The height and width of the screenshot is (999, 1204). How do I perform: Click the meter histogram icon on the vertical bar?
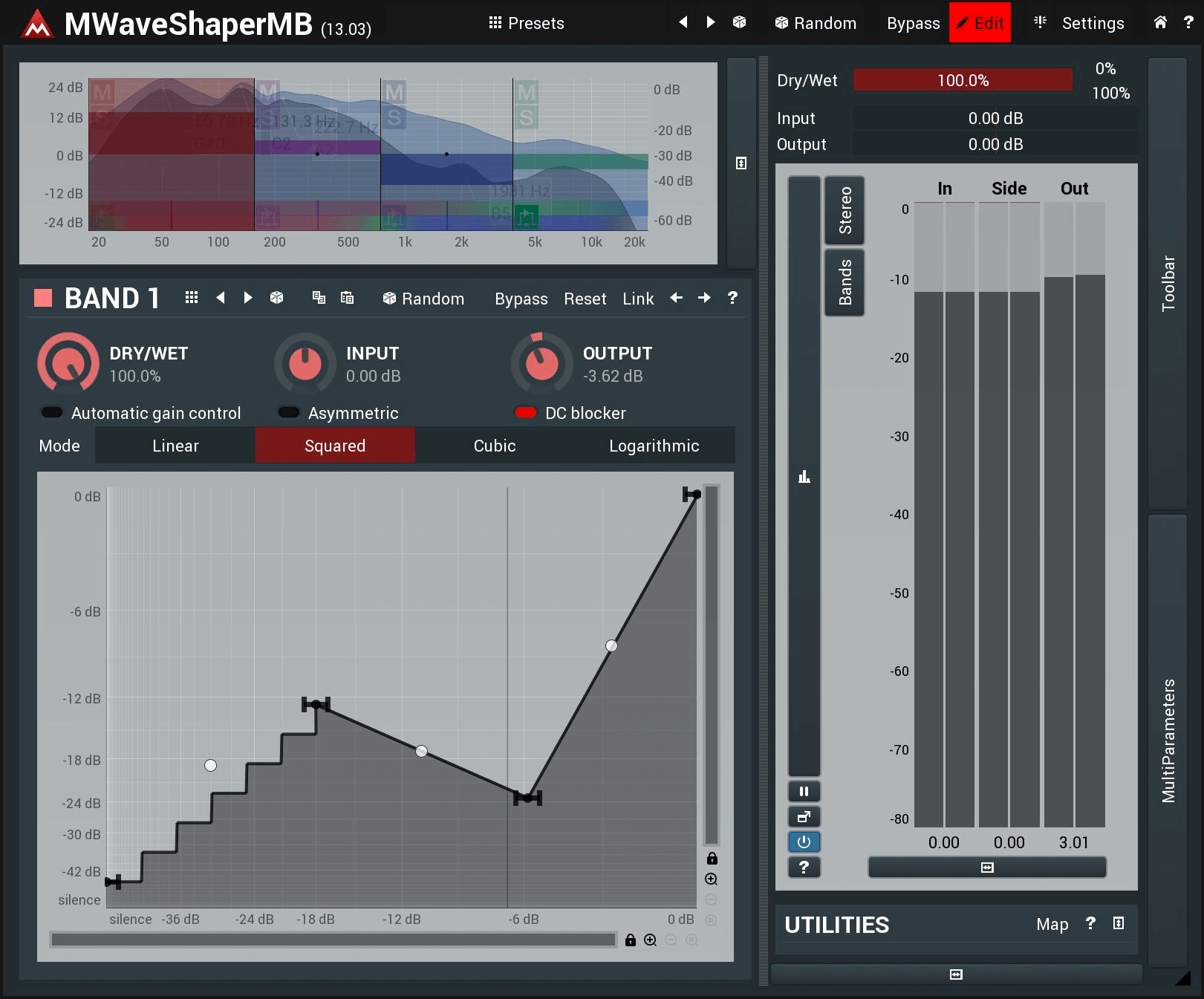coord(804,476)
